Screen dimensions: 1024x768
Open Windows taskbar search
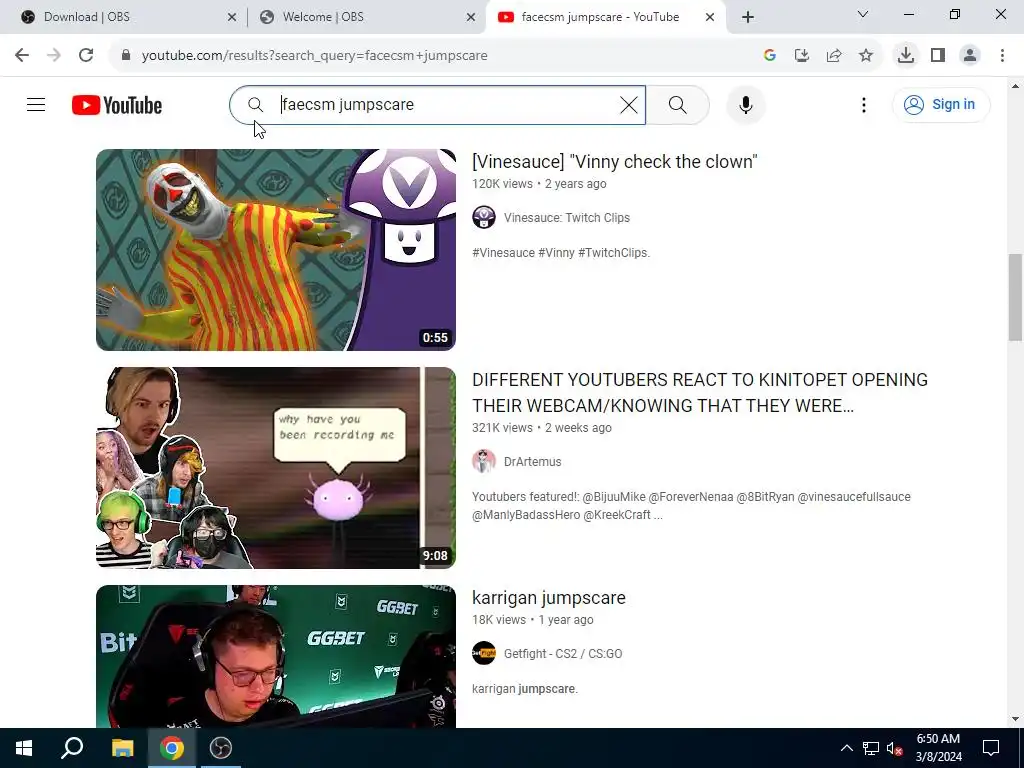tap(72, 748)
